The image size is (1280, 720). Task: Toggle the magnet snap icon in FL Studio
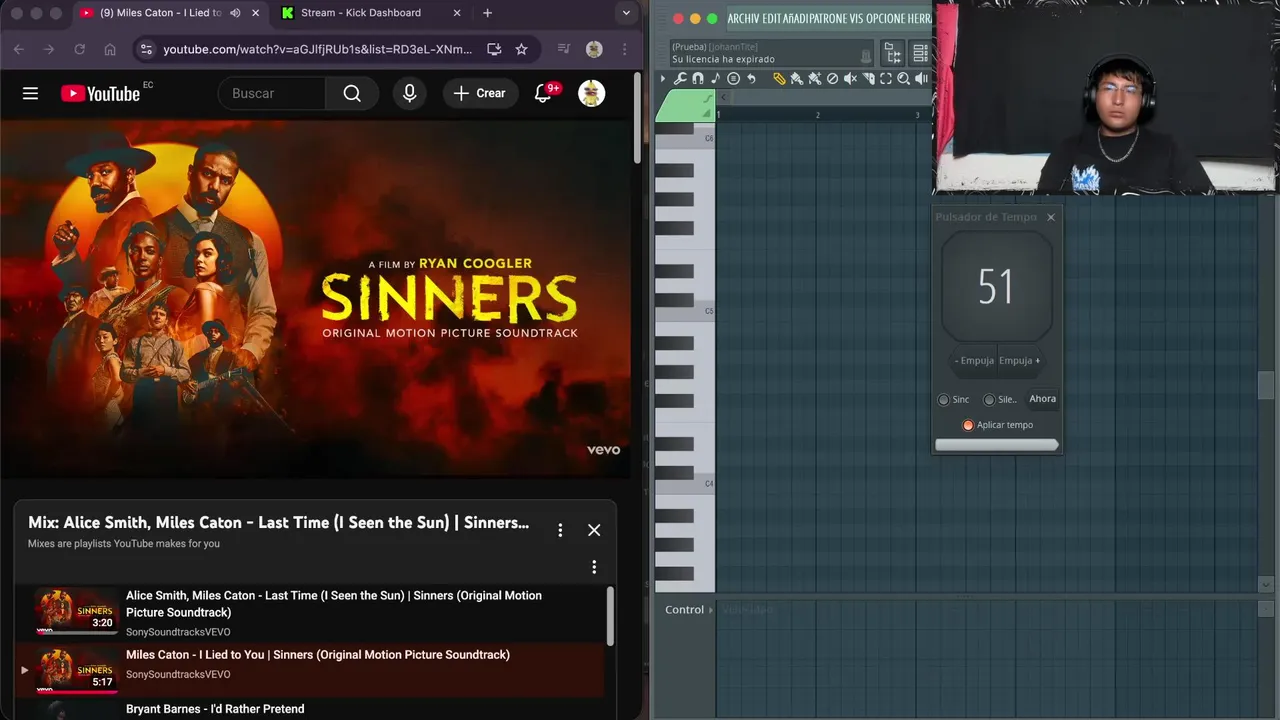click(698, 78)
